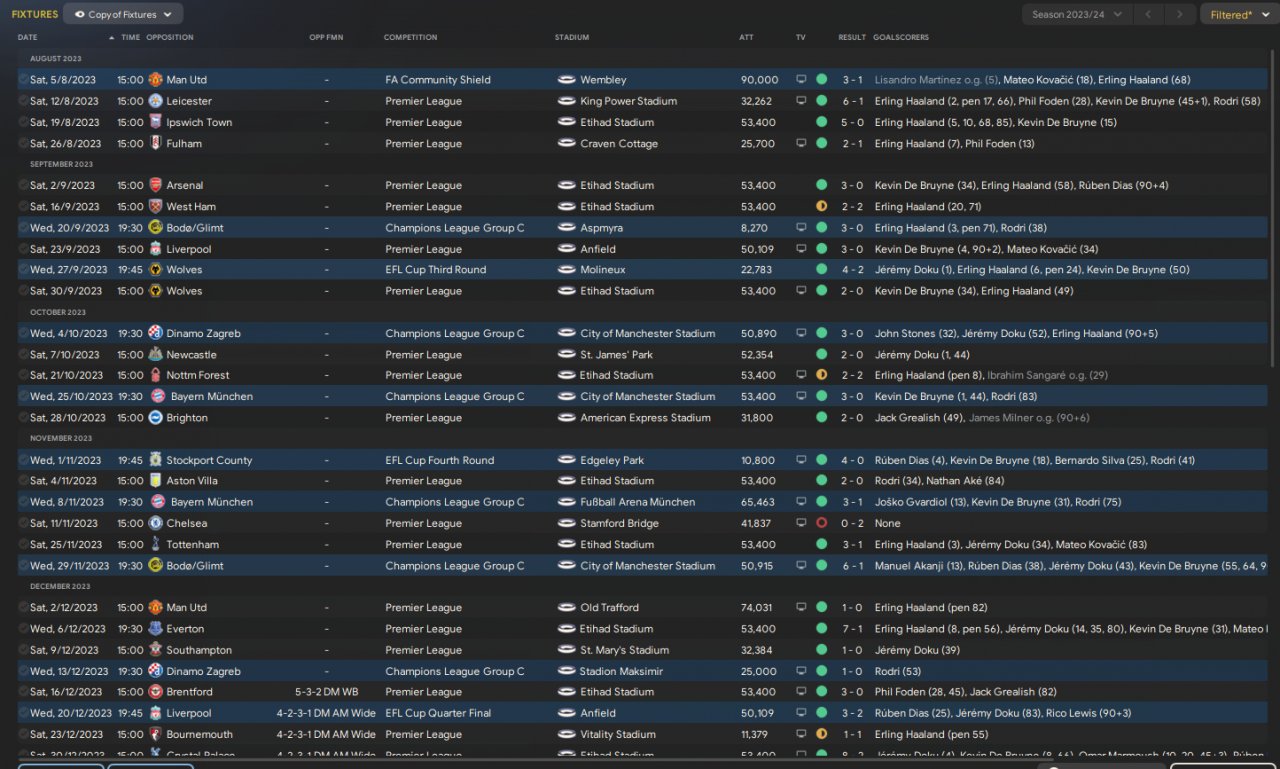Click the West Ham club badge
Image resolution: width=1280 pixels, height=769 pixels.
pos(155,206)
